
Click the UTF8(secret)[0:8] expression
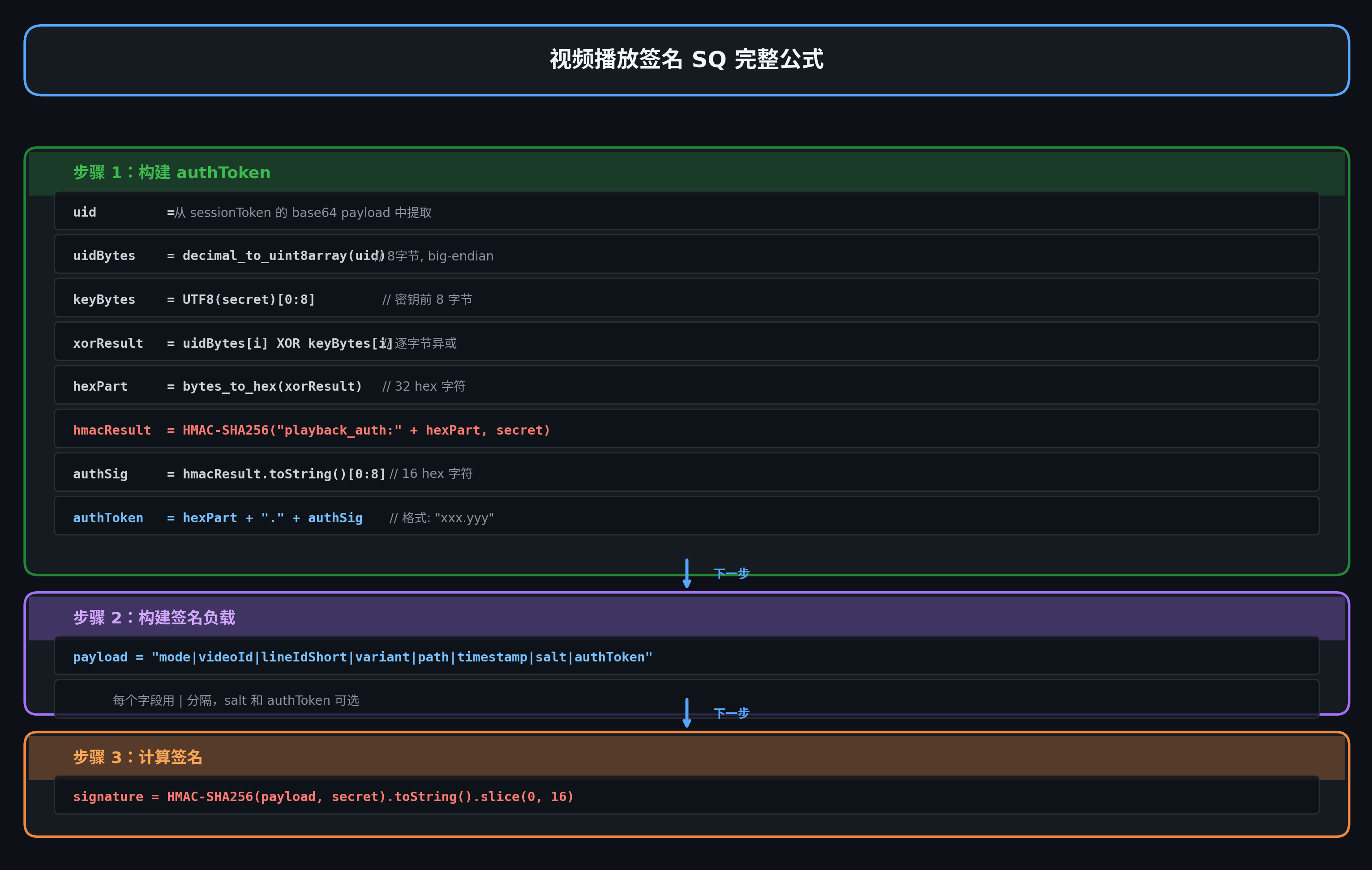coord(249,299)
